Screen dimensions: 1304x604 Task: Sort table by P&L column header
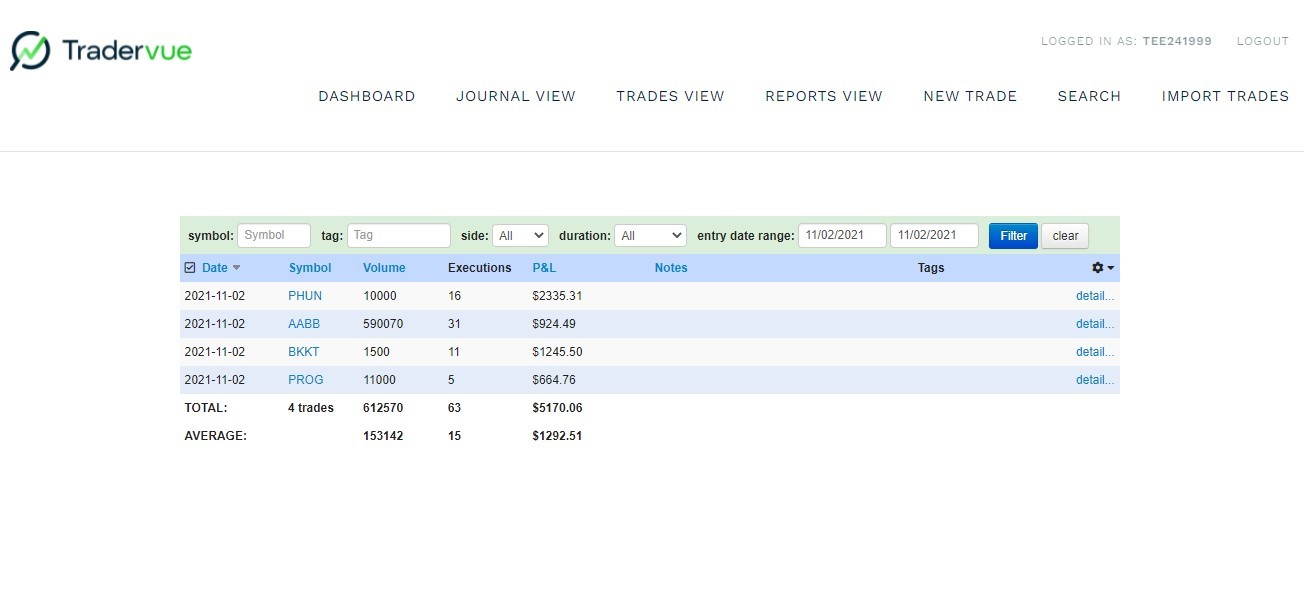coord(544,268)
